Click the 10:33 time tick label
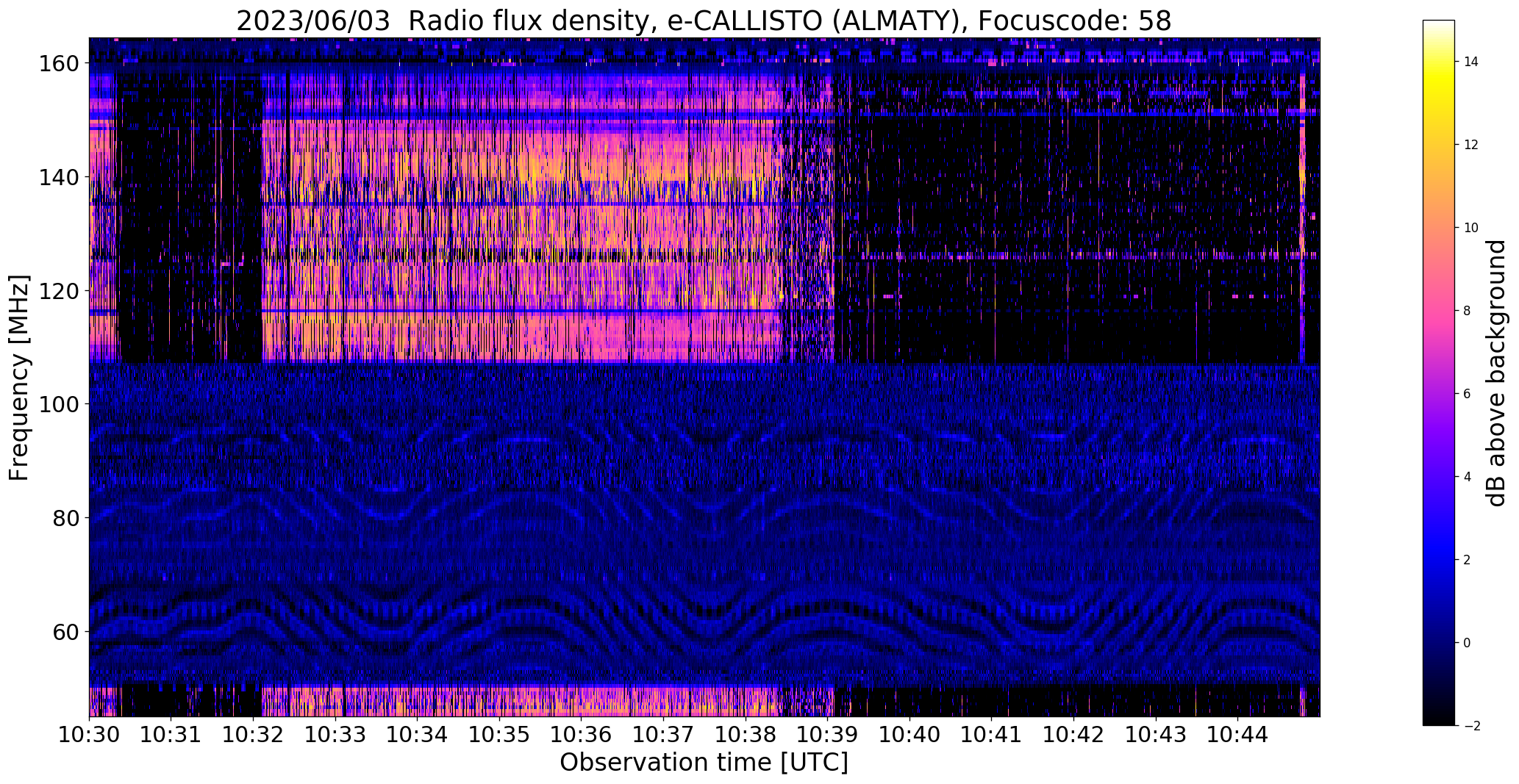This screenshot has height=784, width=1519. click(x=335, y=734)
